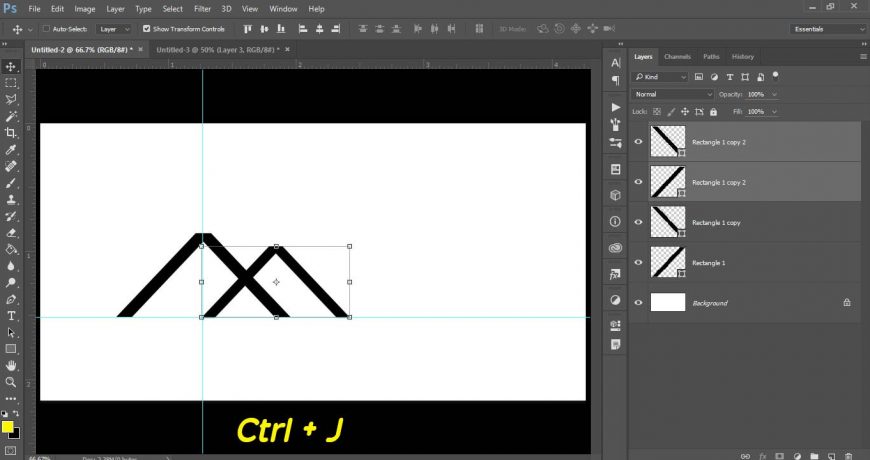Switch to the Channels tab
The width and height of the screenshot is (870, 460).
pos(677,57)
